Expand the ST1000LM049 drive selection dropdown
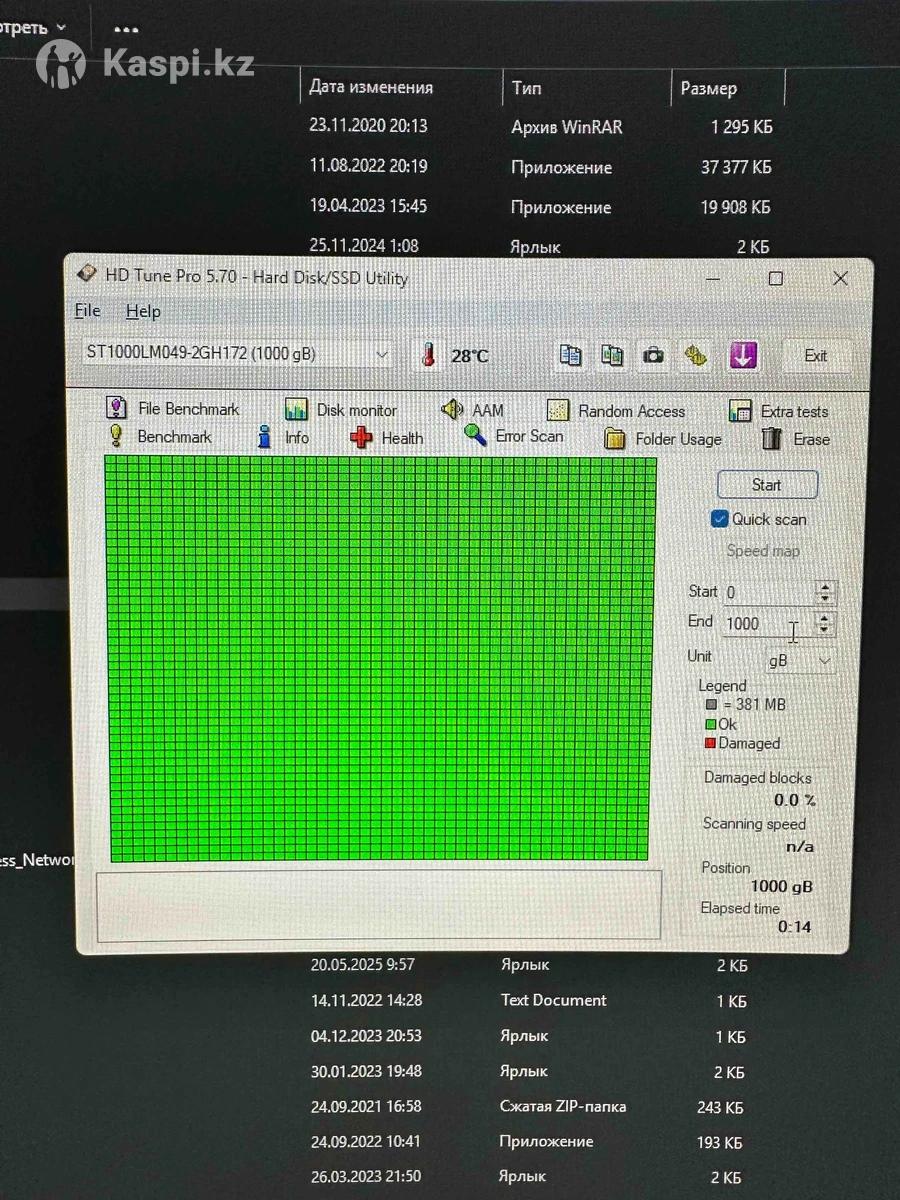 tap(381, 354)
